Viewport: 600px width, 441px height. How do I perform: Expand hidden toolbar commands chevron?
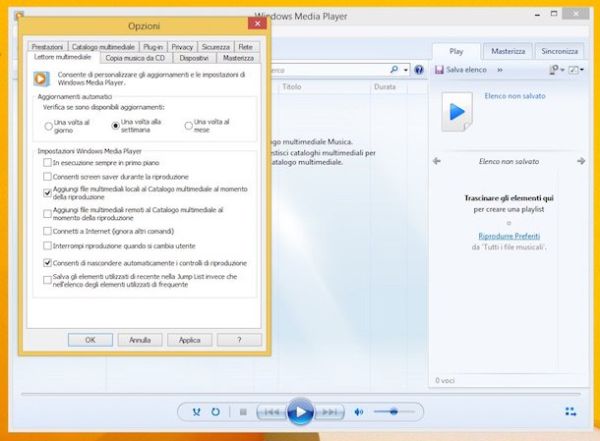[x=500, y=70]
